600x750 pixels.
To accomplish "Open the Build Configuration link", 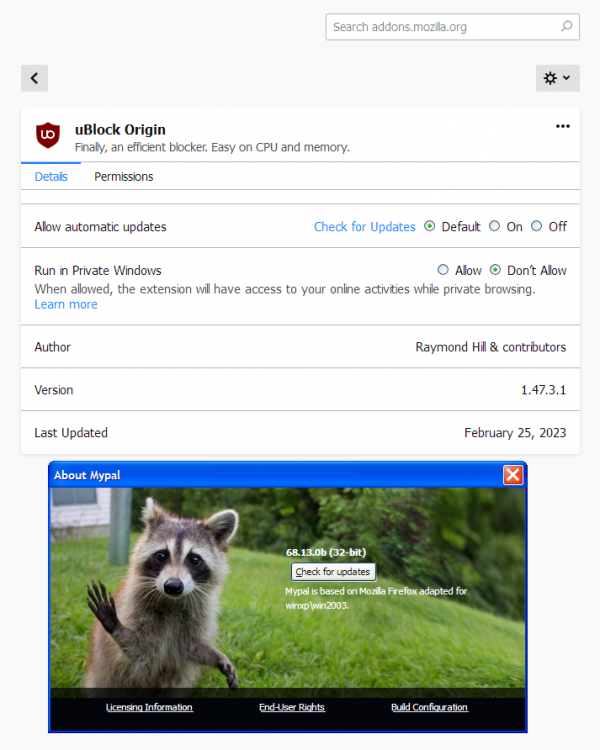I will tap(429, 707).
